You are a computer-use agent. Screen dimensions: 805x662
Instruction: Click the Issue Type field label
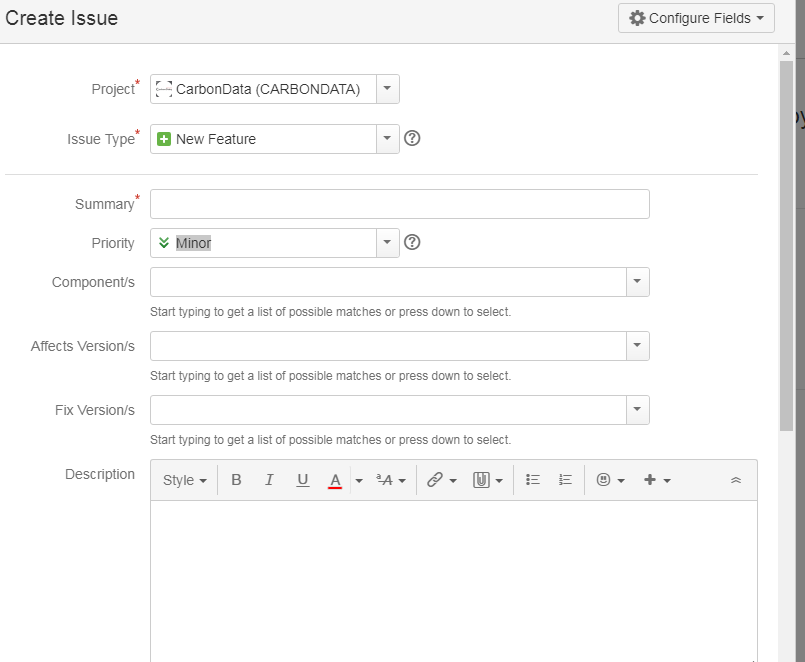(101, 139)
